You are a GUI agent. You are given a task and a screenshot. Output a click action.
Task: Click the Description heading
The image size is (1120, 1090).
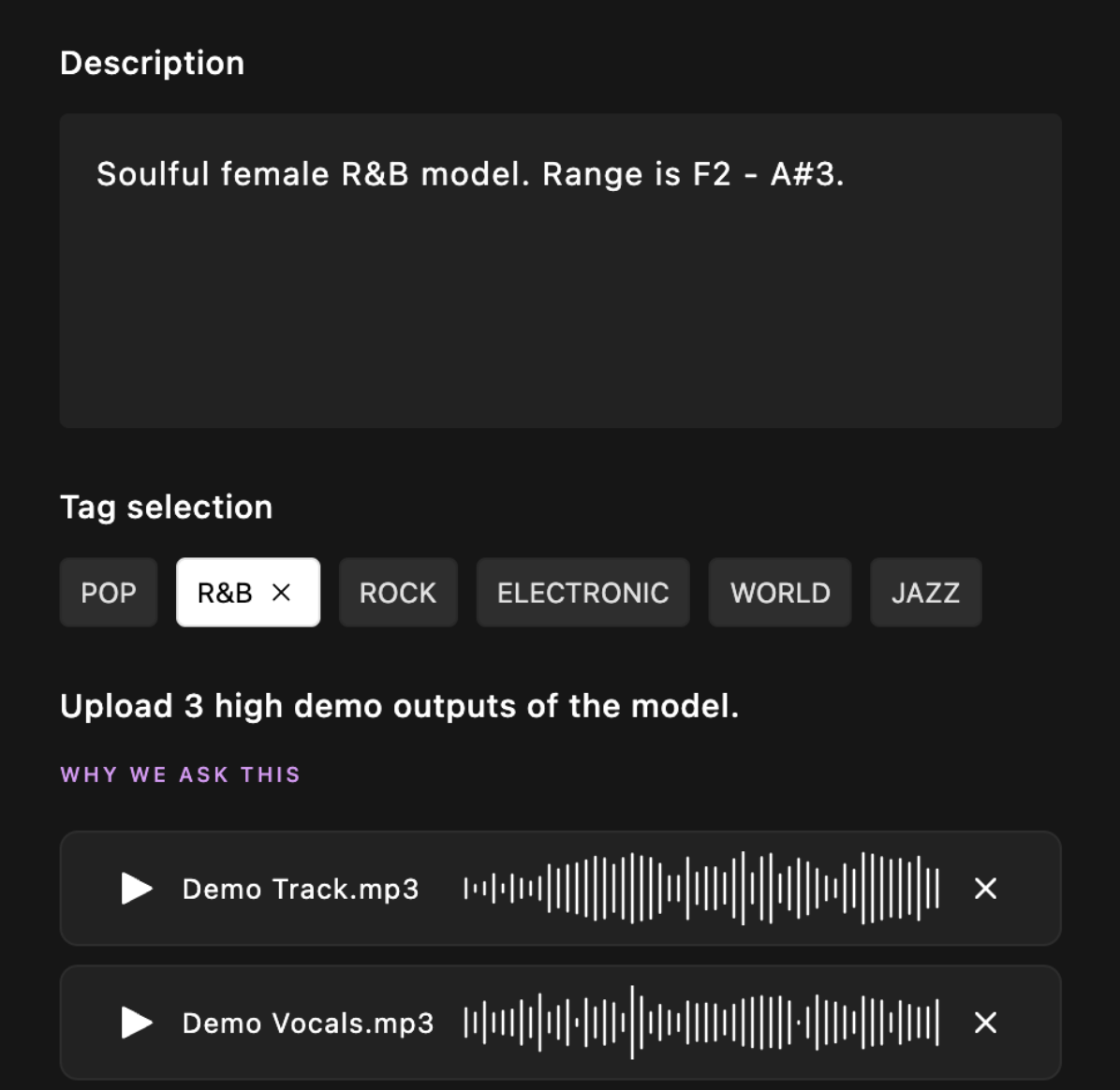click(152, 64)
